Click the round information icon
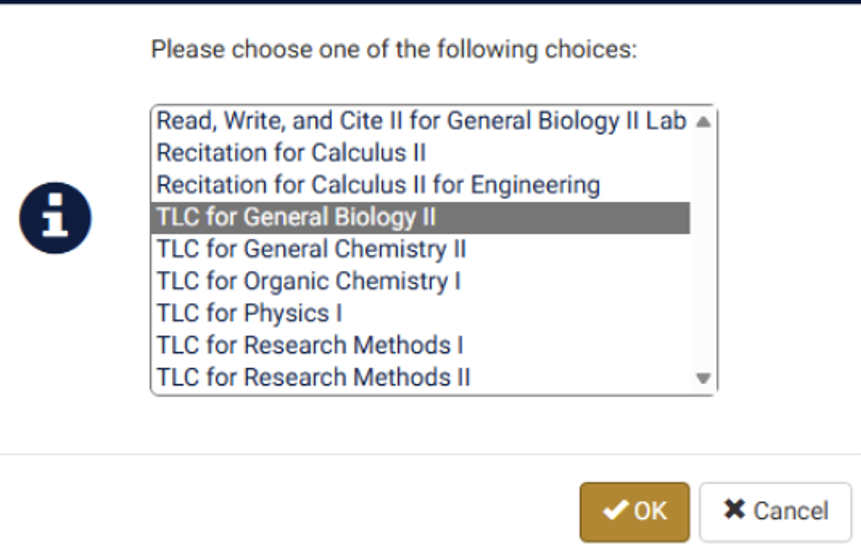The width and height of the screenshot is (861, 549). point(56,218)
